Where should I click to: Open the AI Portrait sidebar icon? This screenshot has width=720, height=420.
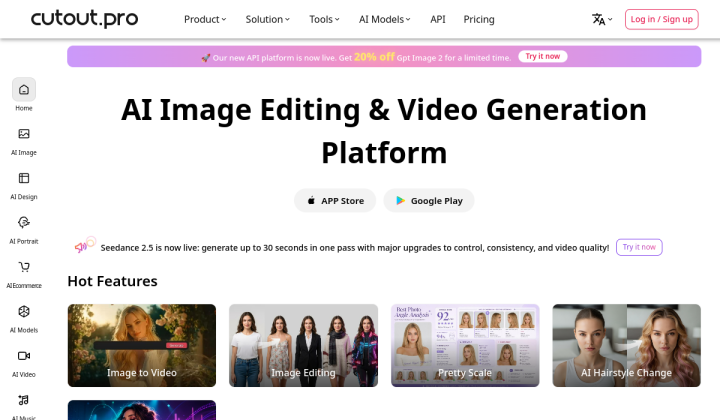(x=24, y=223)
